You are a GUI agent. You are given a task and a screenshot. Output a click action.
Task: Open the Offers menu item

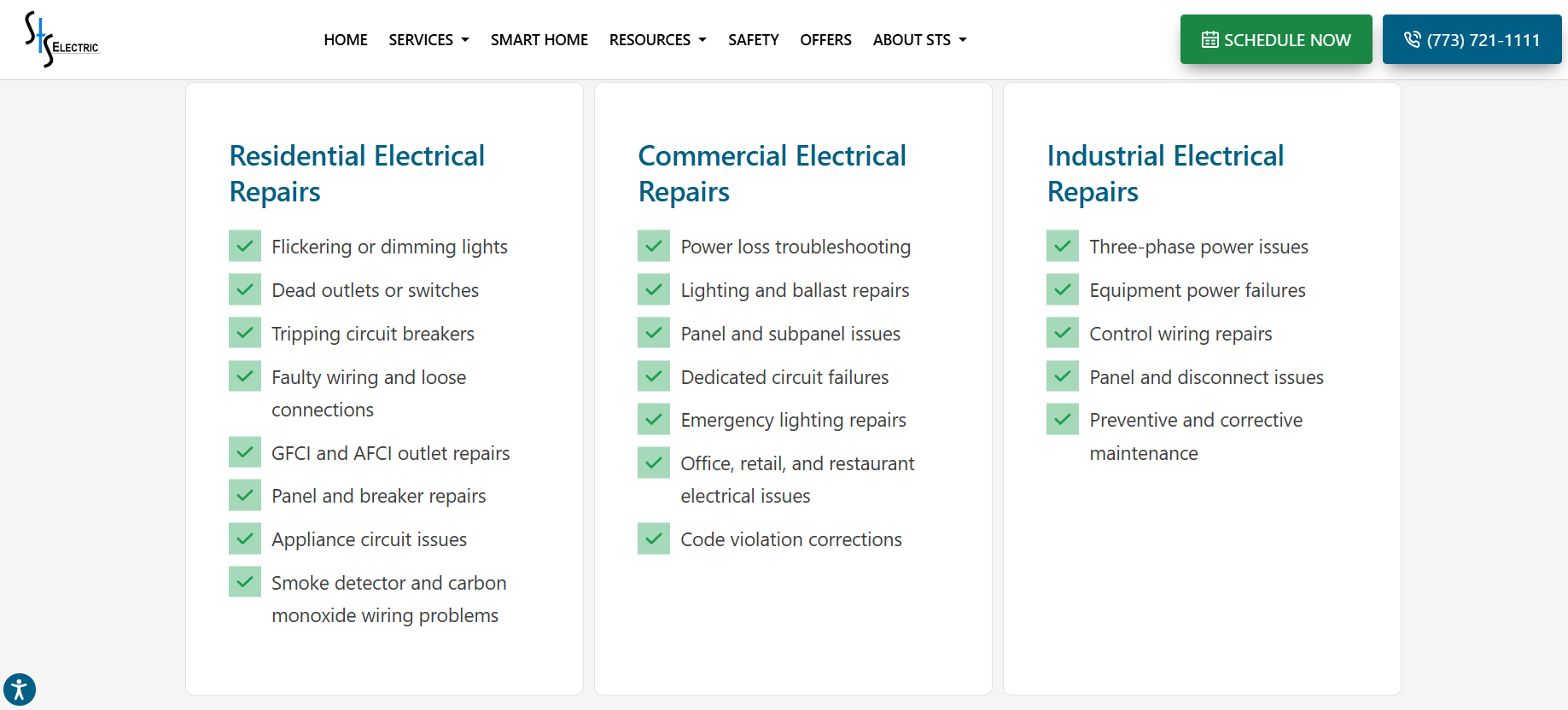(825, 40)
